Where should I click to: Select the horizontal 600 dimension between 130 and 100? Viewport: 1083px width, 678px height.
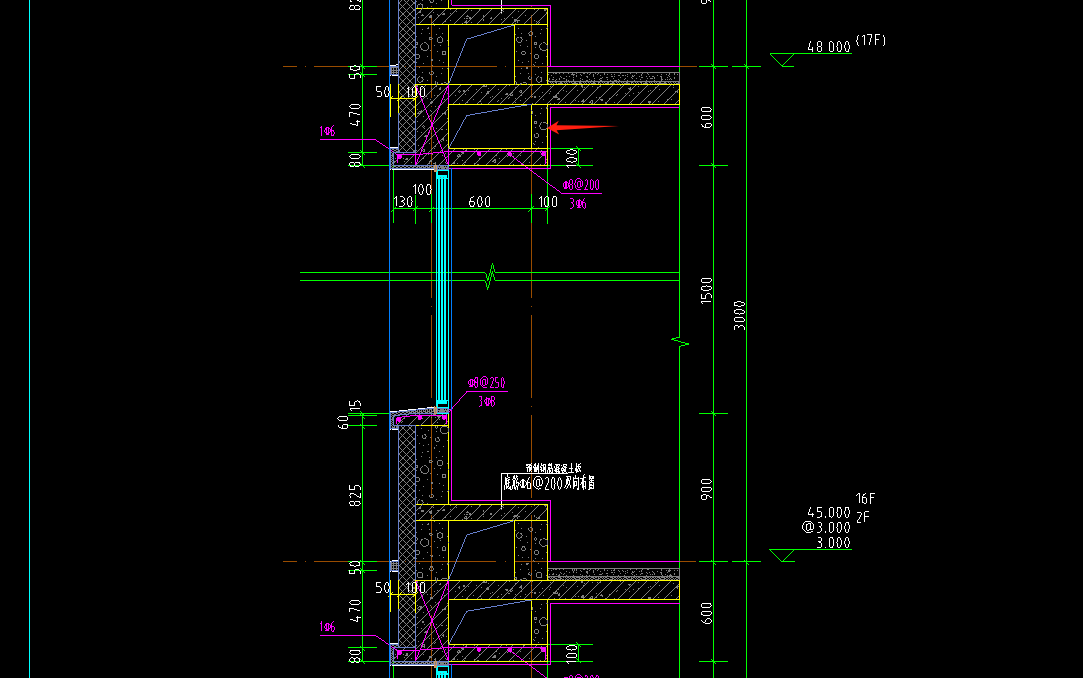coord(479,202)
